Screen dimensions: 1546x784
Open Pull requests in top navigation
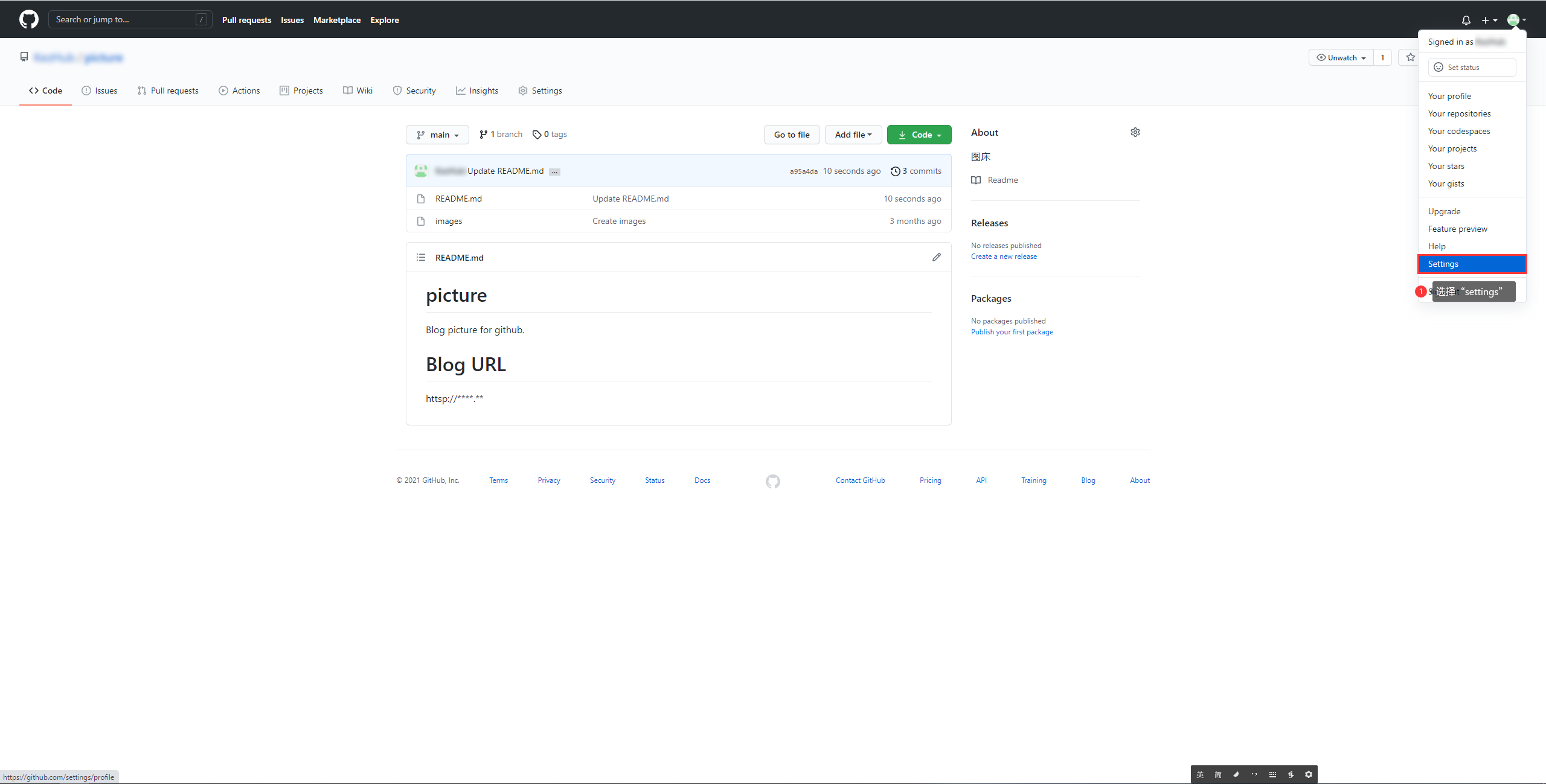(246, 20)
